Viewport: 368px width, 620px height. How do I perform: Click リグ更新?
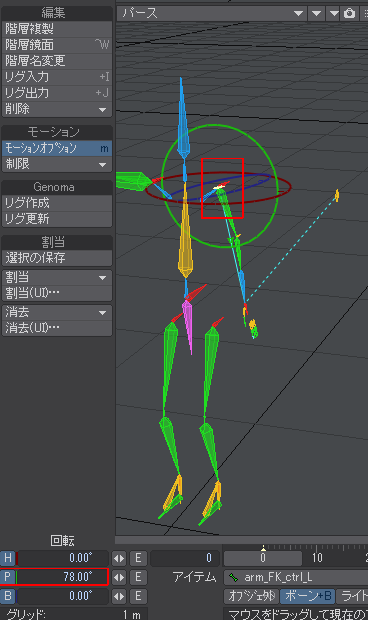57,219
